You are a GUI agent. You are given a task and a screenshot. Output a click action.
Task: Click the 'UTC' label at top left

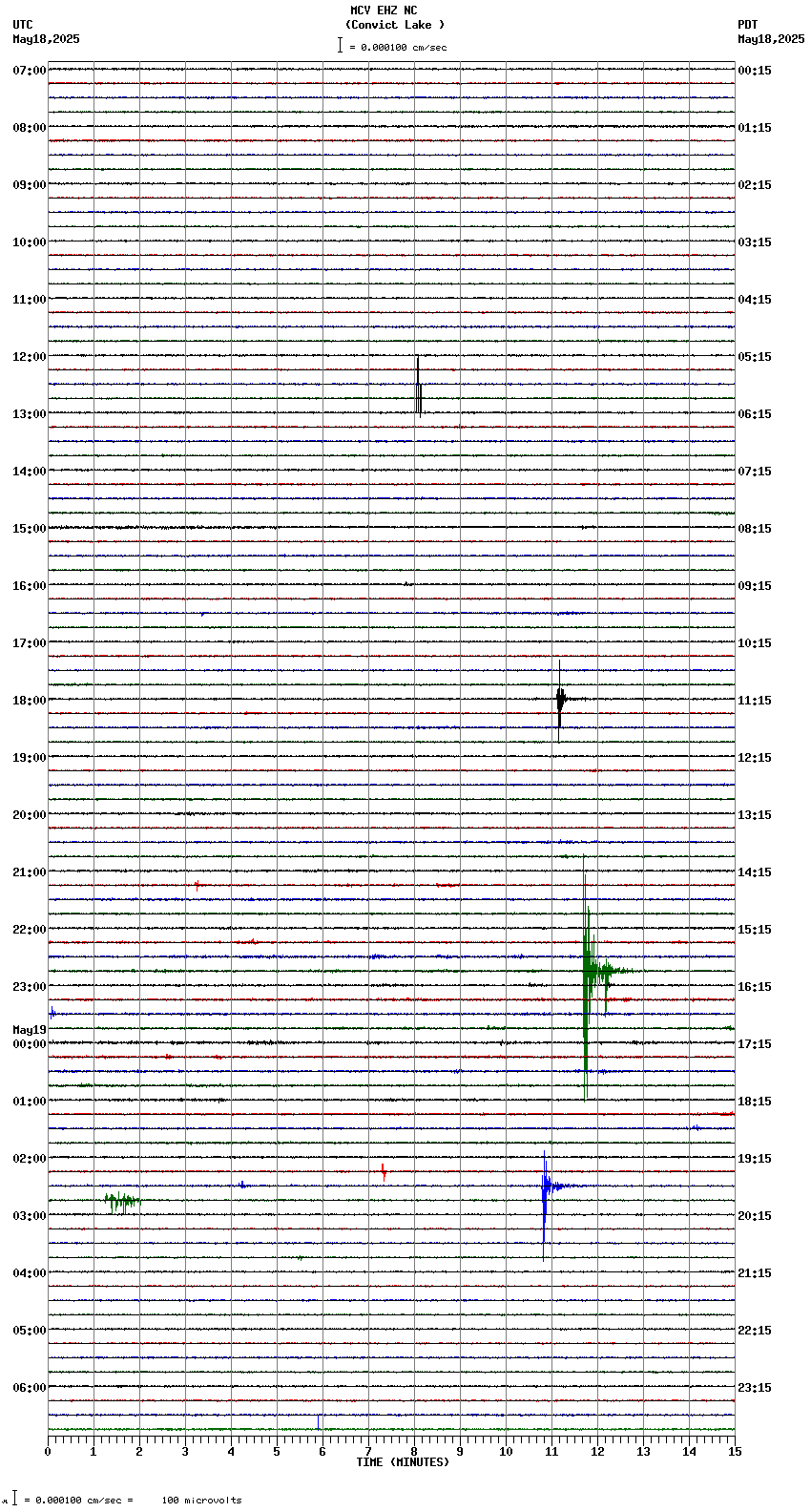23,25
